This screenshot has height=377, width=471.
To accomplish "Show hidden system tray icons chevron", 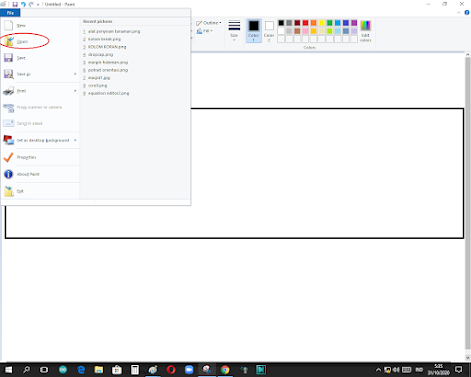I will (378, 370).
